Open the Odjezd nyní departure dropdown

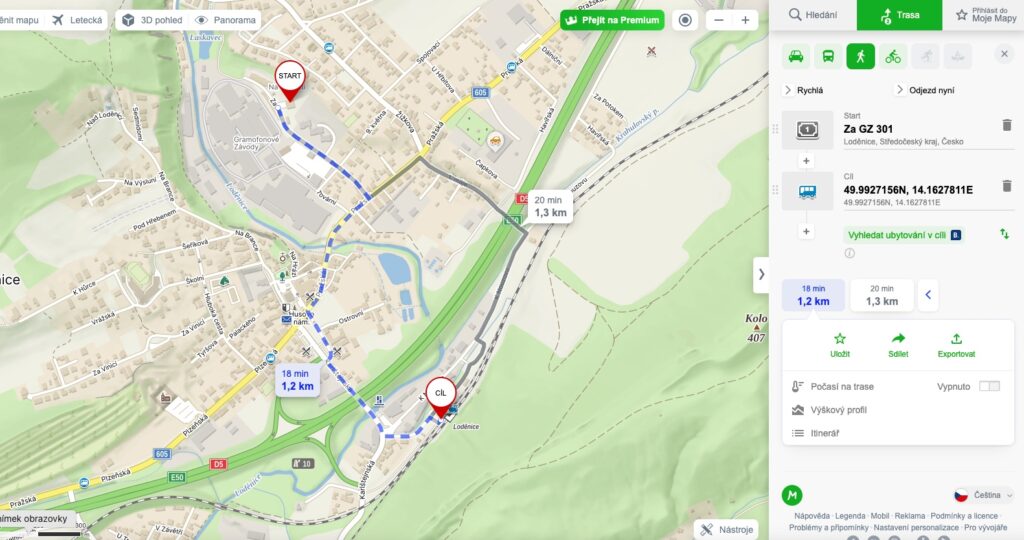coord(925,90)
